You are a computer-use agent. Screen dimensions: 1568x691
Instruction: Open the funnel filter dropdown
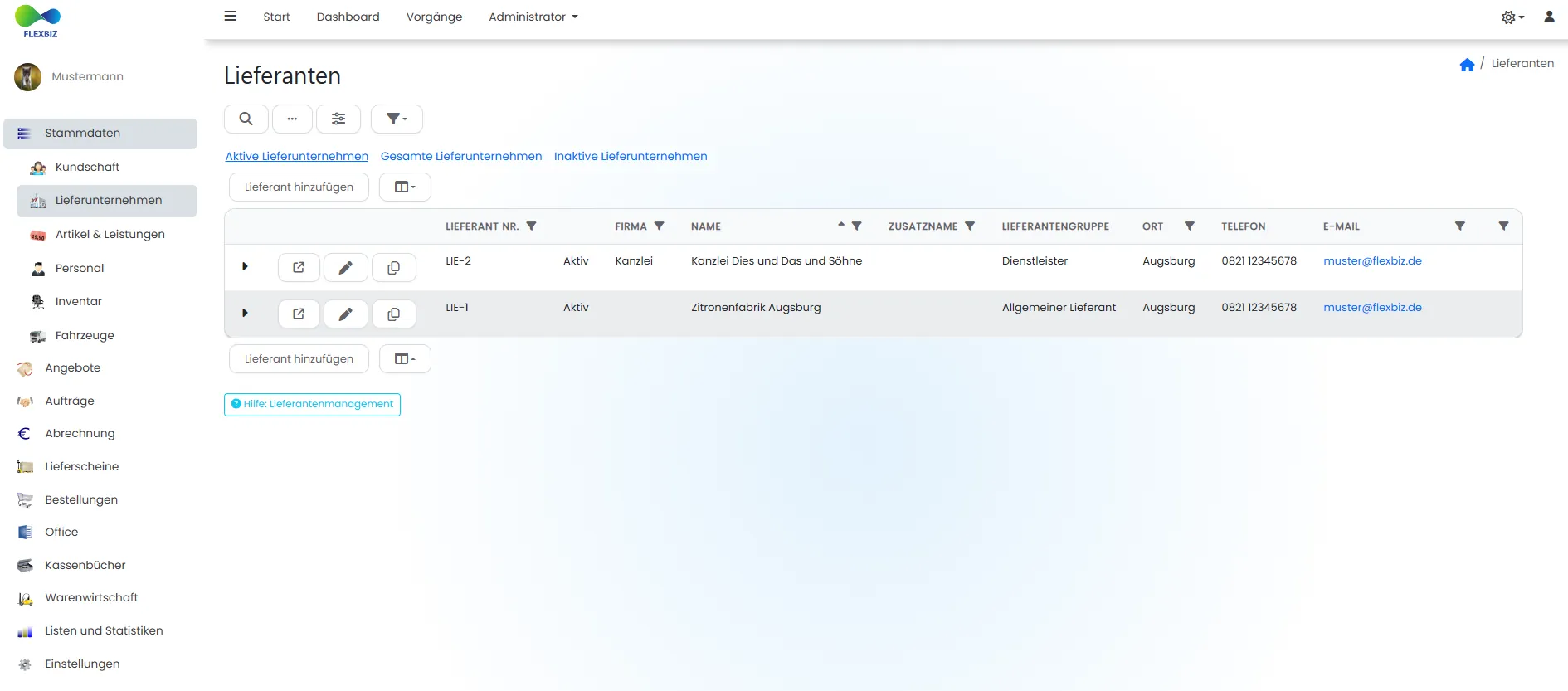click(397, 119)
